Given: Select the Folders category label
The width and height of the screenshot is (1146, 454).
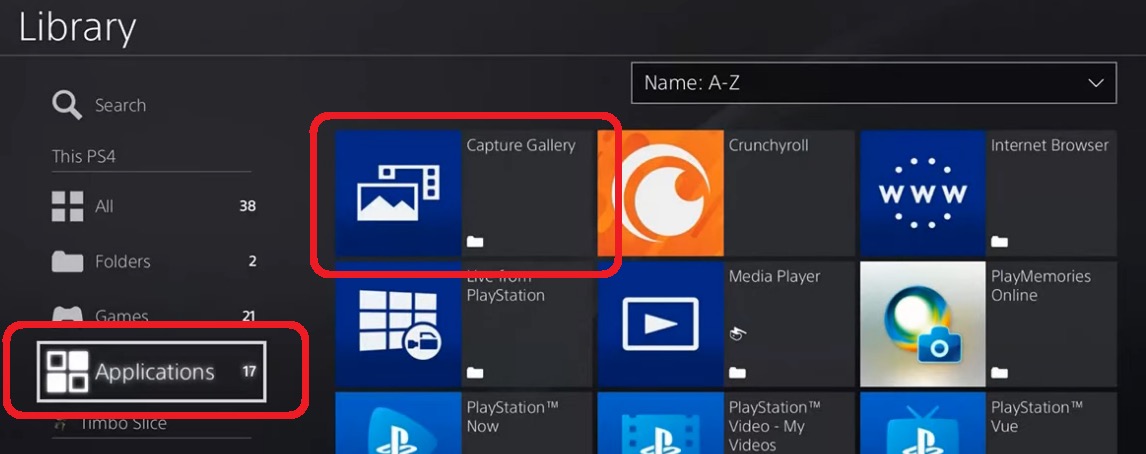Looking at the screenshot, I should click(x=123, y=262).
